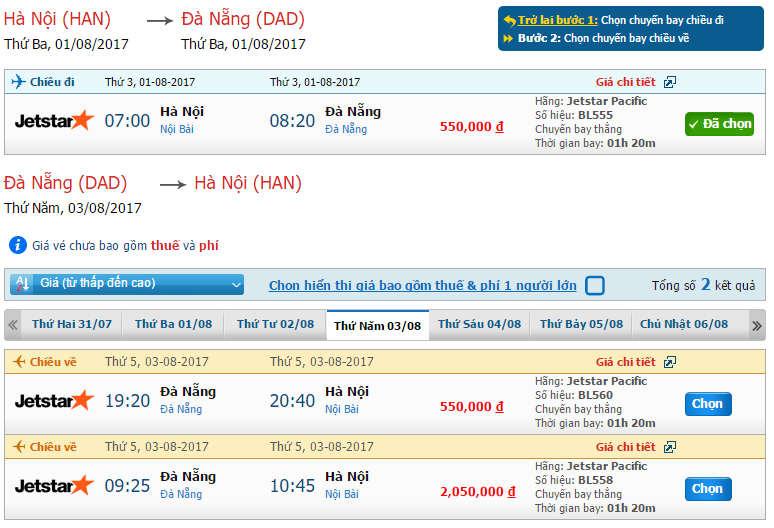Click the return airplane icon of the 19:20 flight
This screenshot has width=774, height=528.
19,362
